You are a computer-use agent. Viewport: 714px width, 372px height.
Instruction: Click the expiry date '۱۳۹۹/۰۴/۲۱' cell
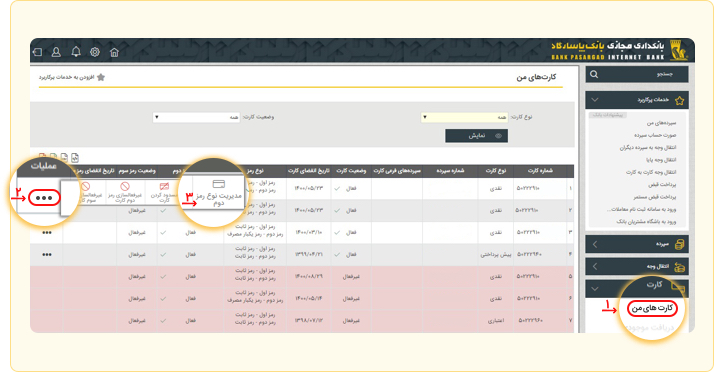(x=309, y=255)
